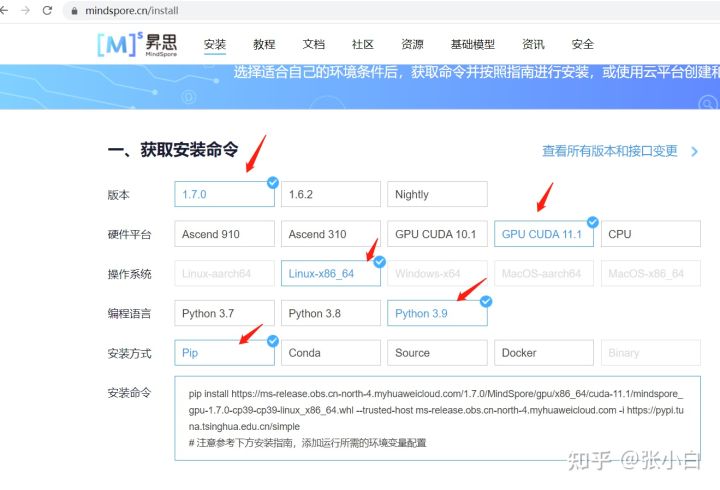Choose Source installation method
Image resolution: width=720 pixels, height=490 pixels.
tap(437, 353)
